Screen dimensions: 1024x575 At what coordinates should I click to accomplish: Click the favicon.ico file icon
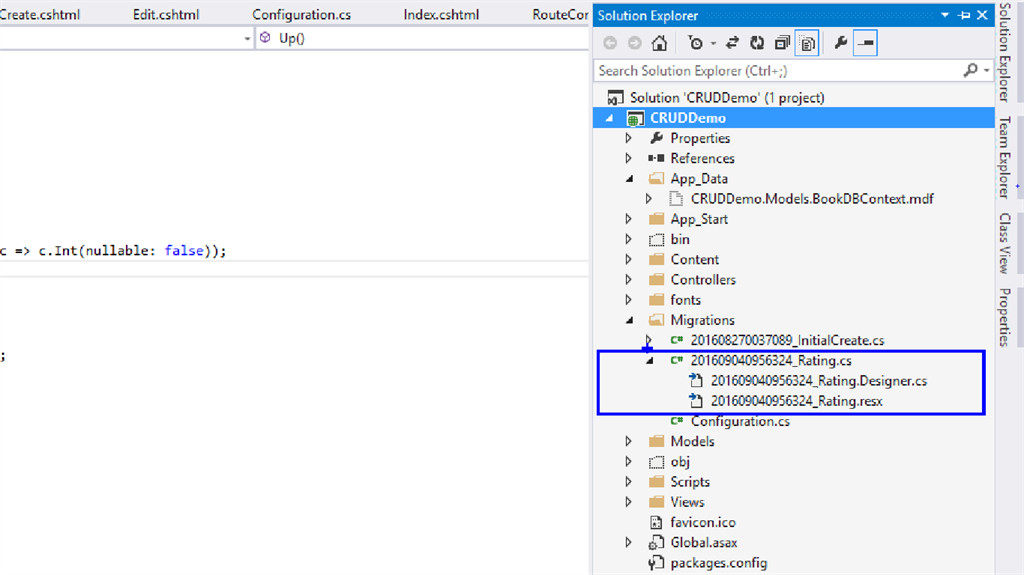[x=656, y=523]
